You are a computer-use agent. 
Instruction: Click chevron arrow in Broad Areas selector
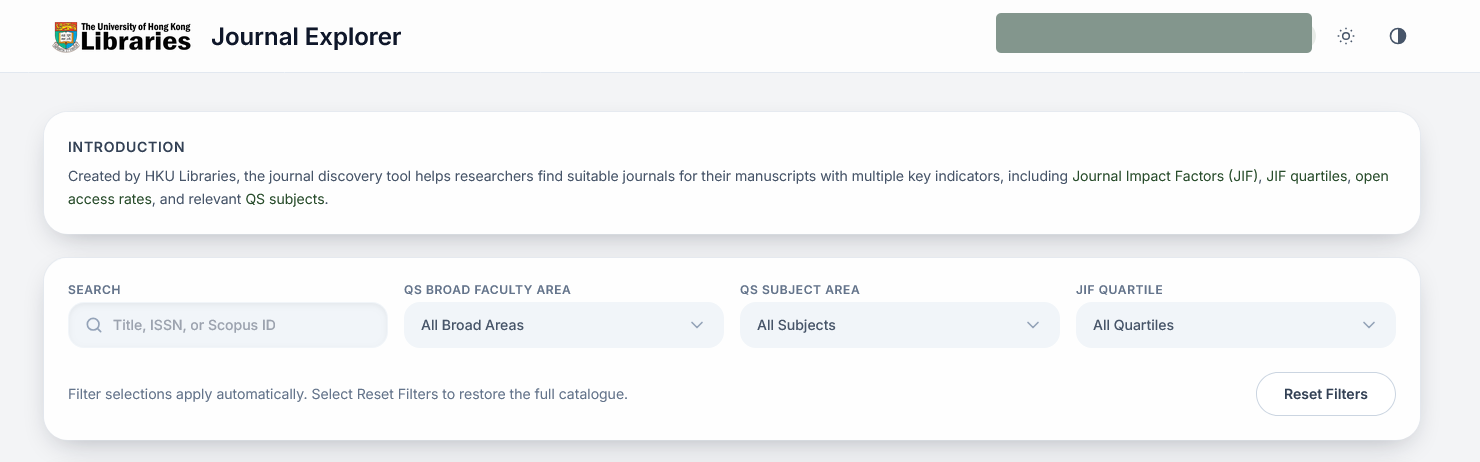pyautogui.click(x=697, y=325)
